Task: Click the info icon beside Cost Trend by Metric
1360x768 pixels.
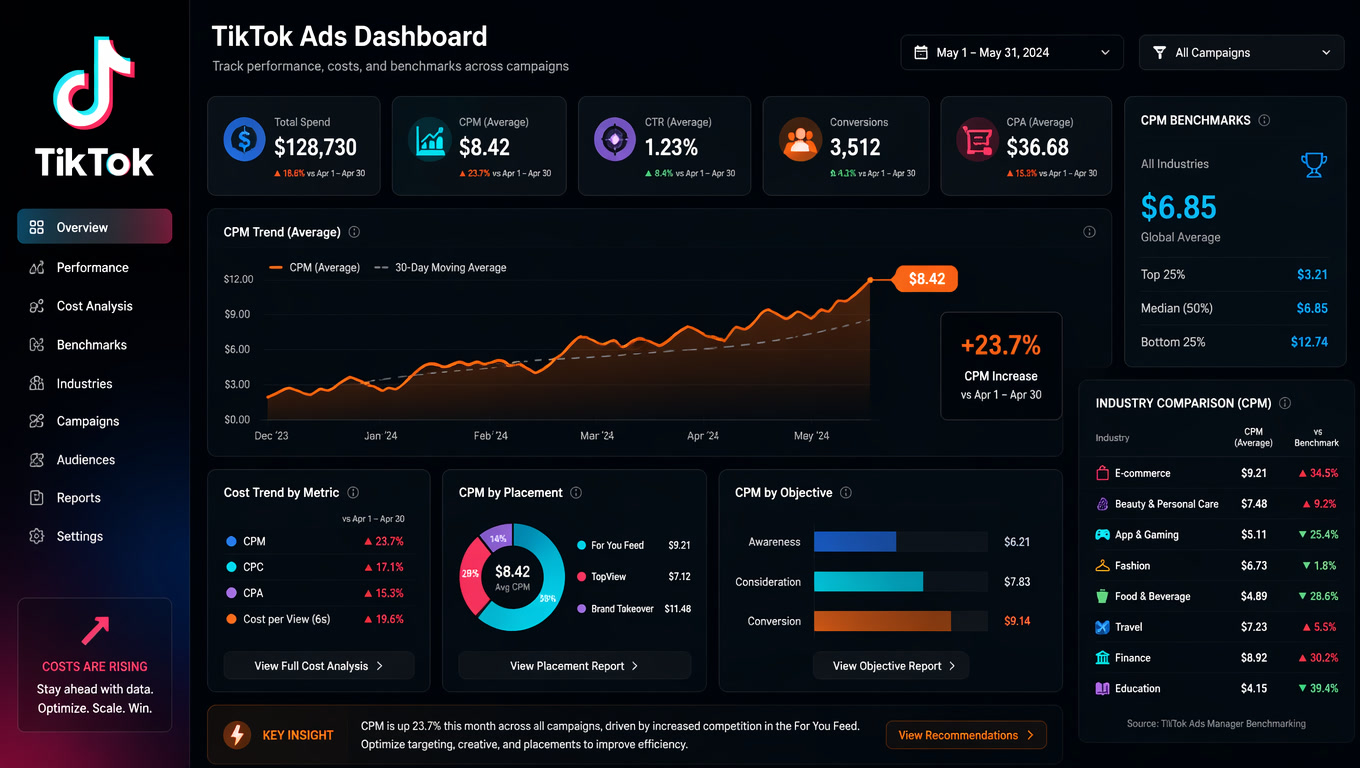Action: [353, 492]
